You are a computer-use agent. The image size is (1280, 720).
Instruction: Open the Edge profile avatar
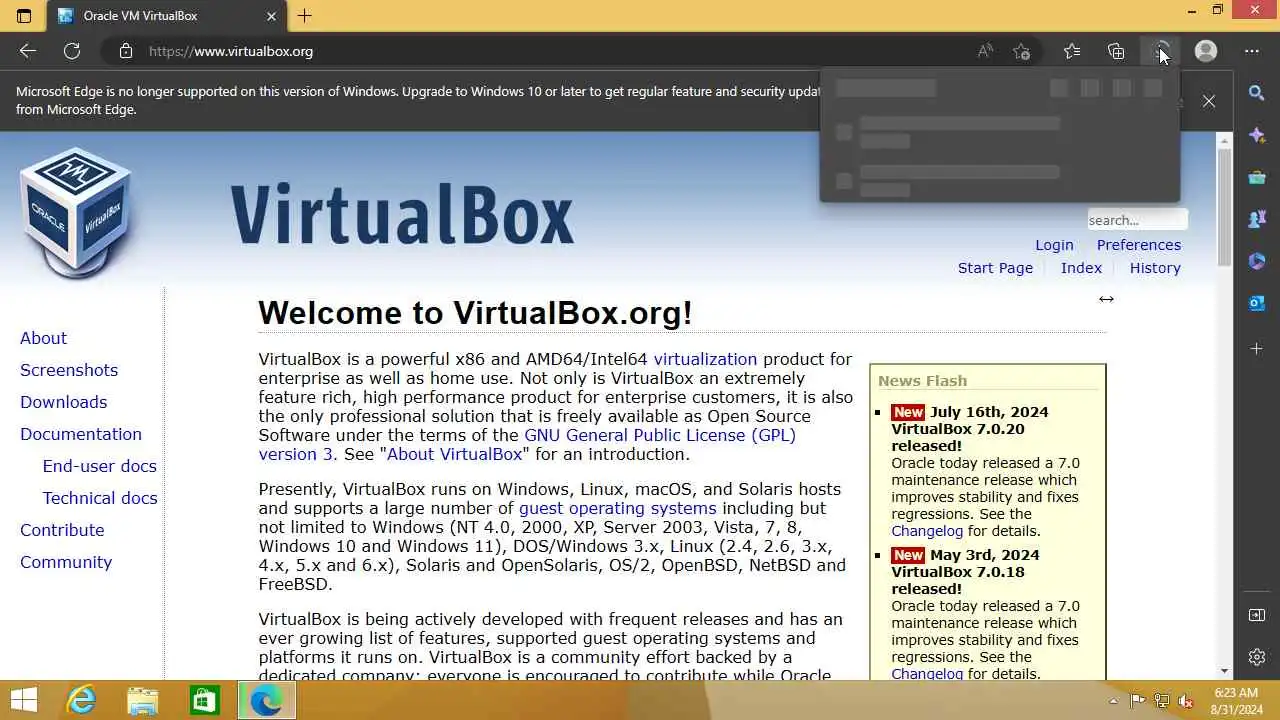[x=1206, y=51]
